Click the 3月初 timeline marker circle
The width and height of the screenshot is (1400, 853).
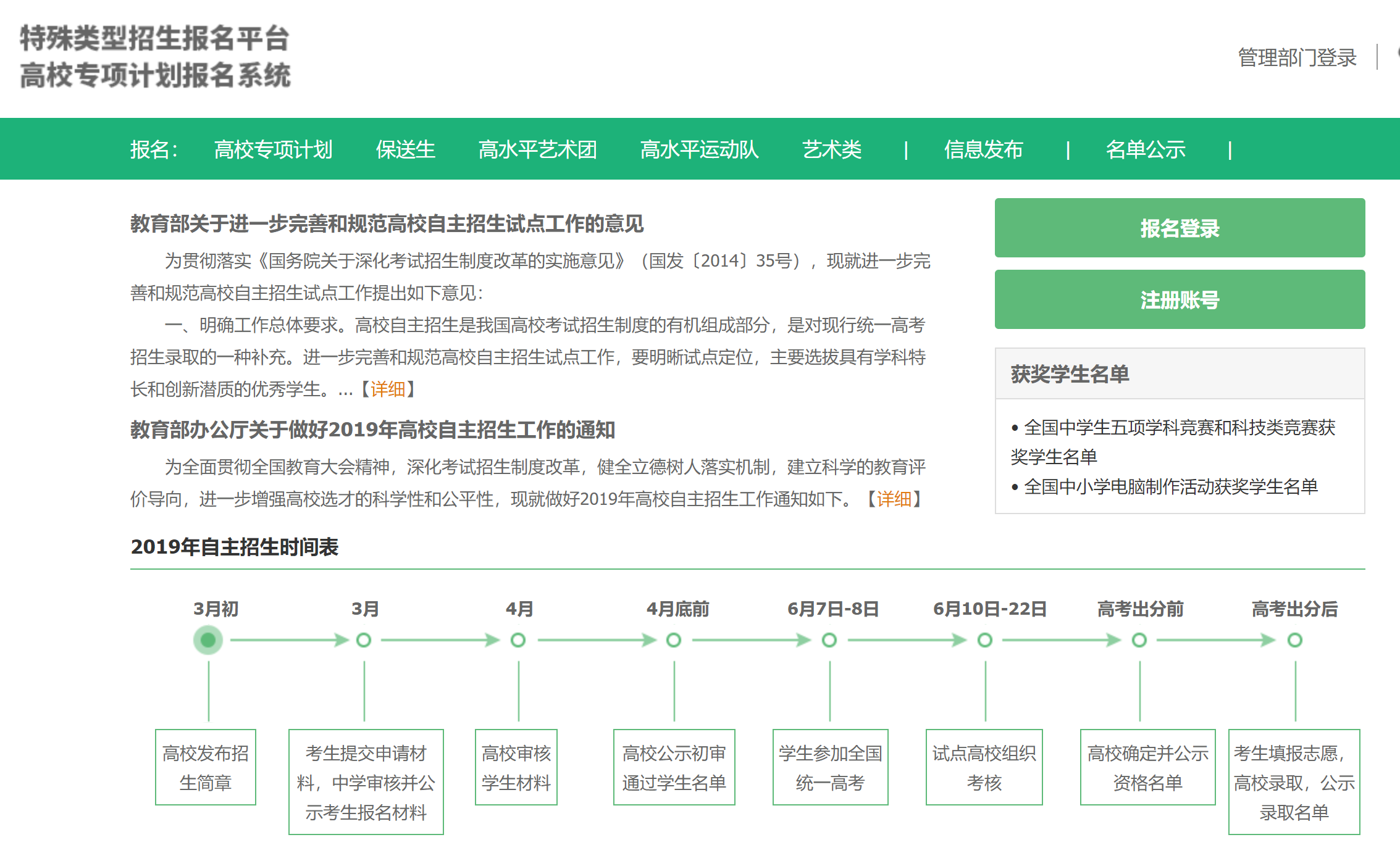click(208, 640)
